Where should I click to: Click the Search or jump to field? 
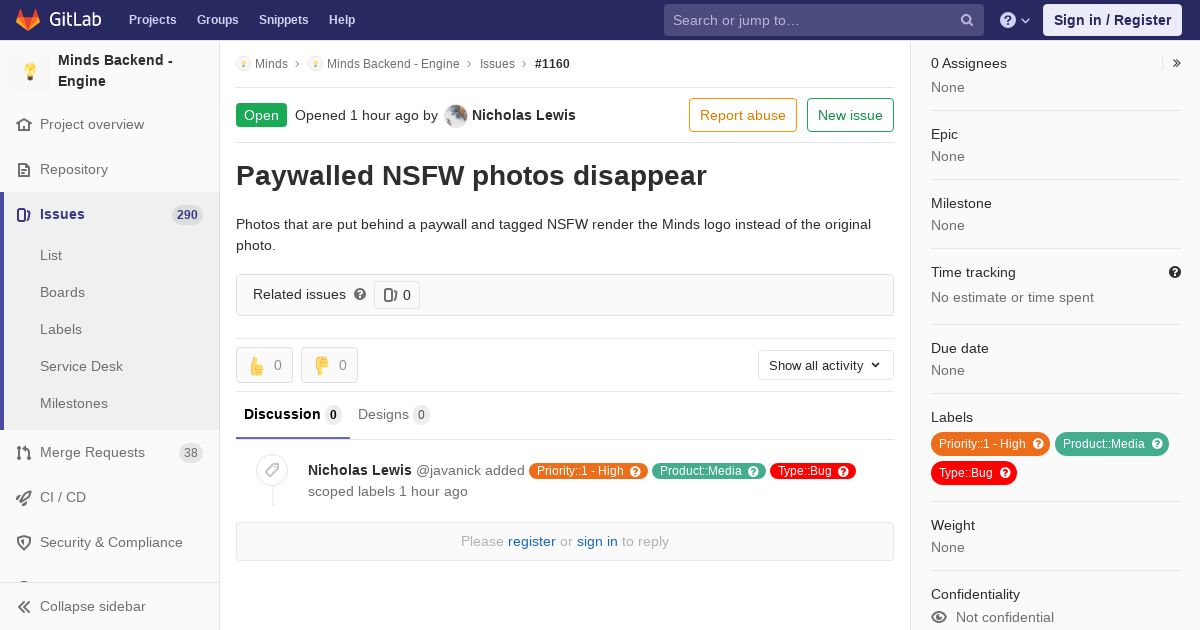(x=823, y=20)
